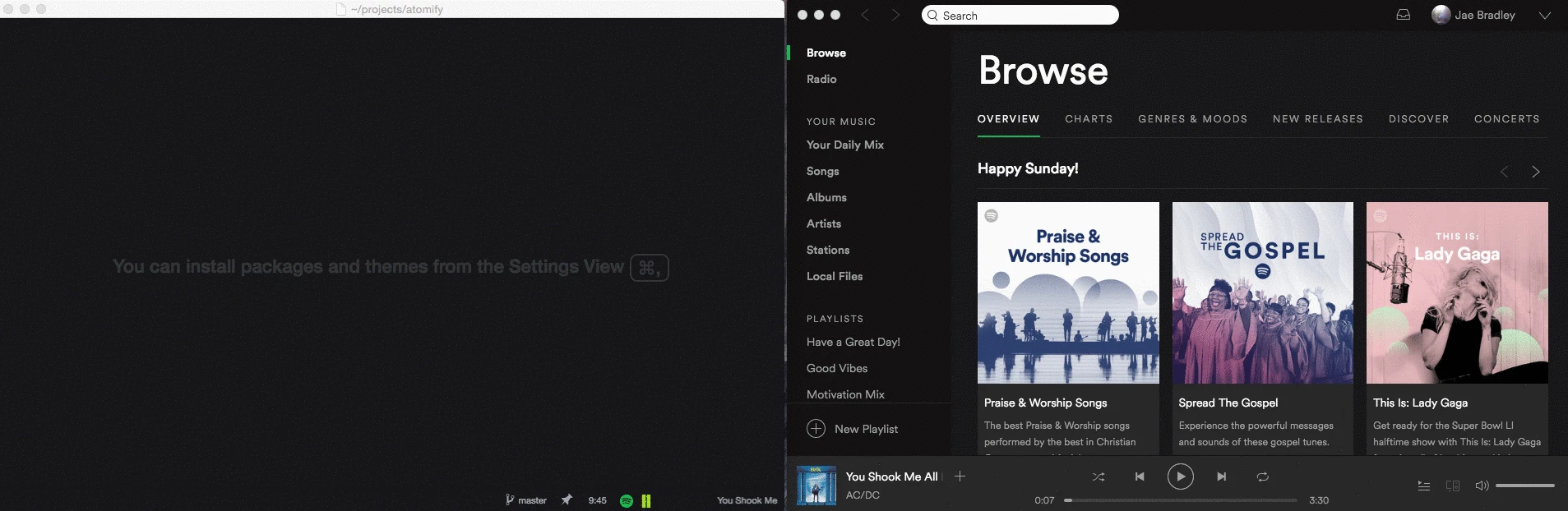Open Praise & Worship Songs cover art

1068,292
